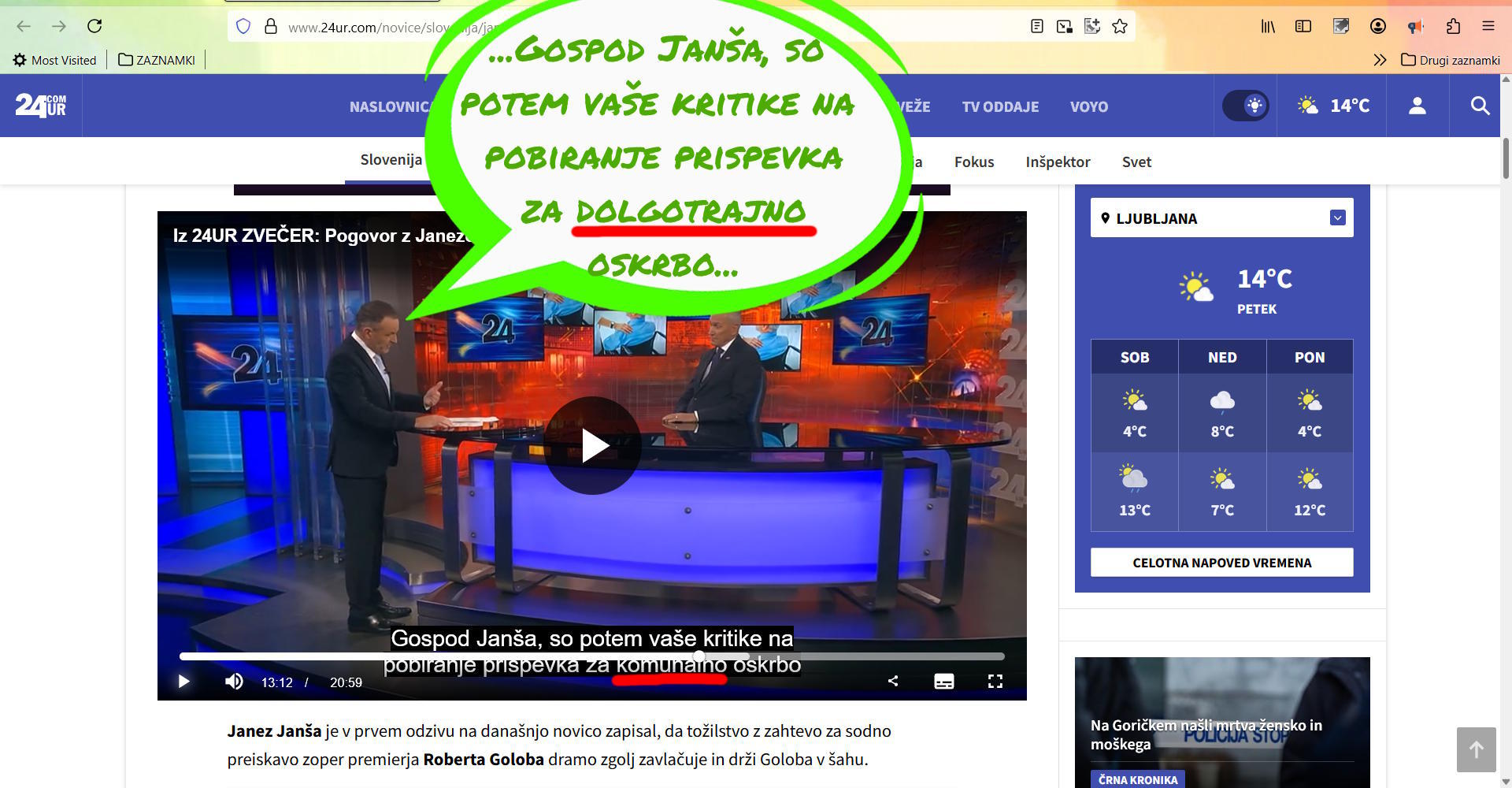Open the ZAZNAMKI bookmarks folder

157,60
